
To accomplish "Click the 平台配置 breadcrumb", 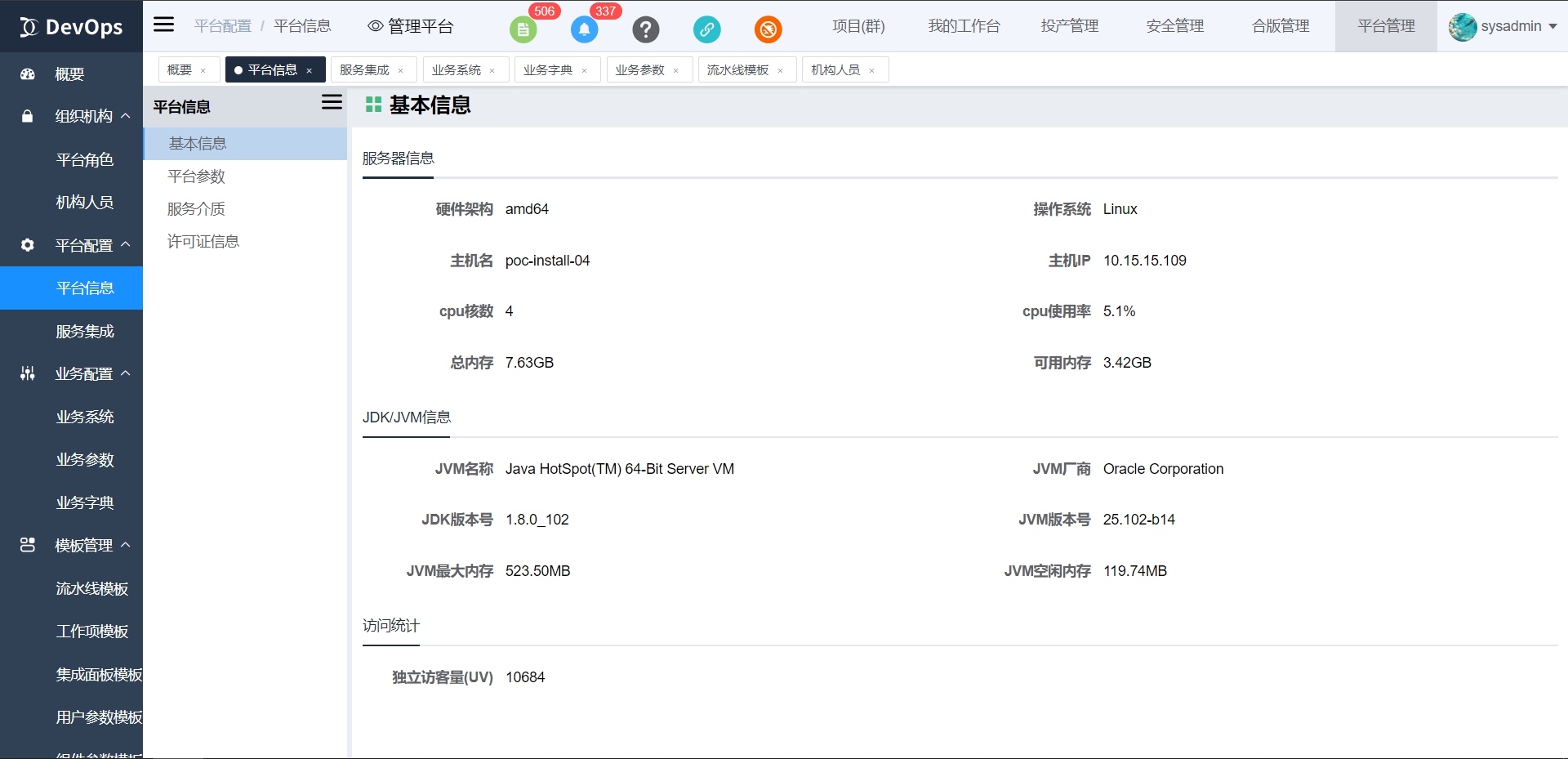I will click(x=222, y=26).
